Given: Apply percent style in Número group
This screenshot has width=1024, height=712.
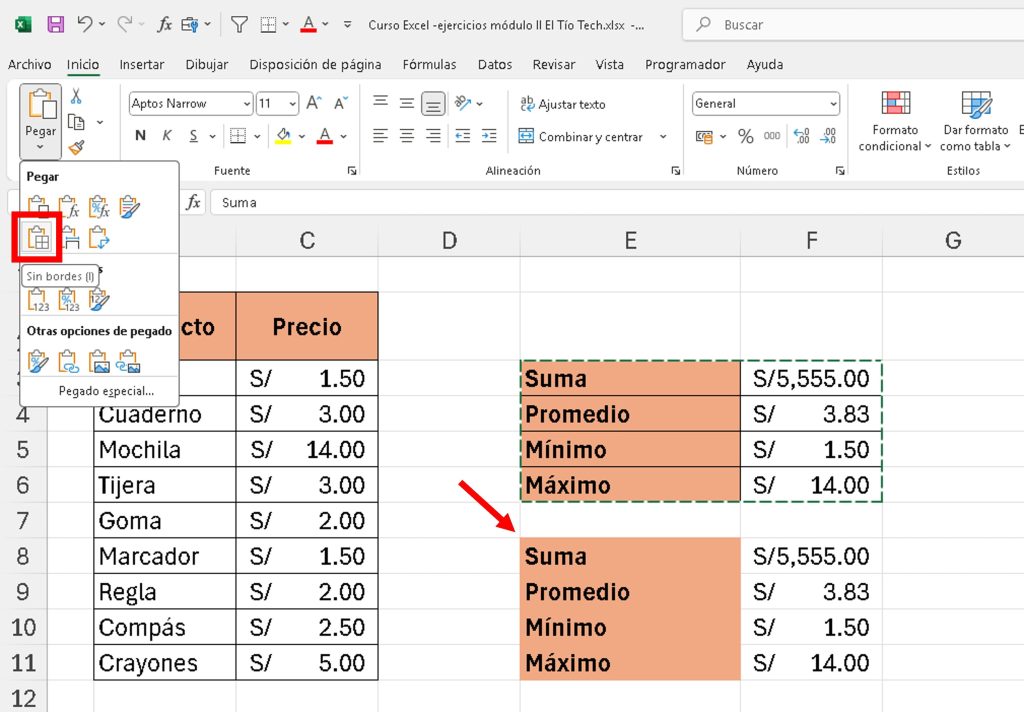Looking at the screenshot, I should (x=745, y=136).
